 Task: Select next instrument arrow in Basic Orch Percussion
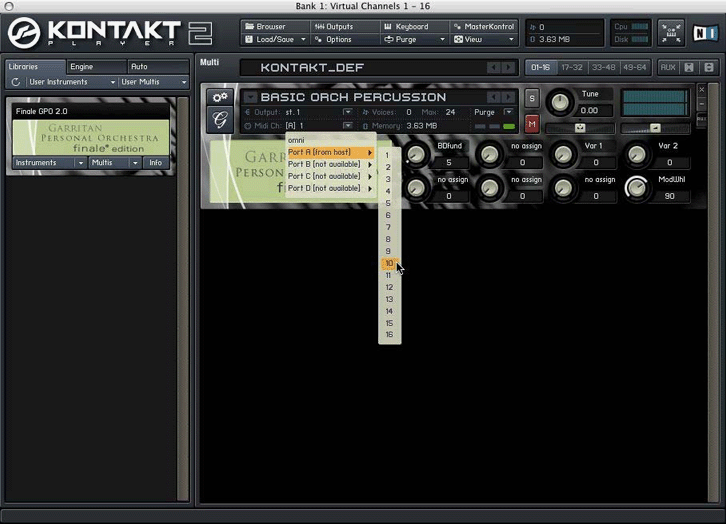pyautogui.click(x=509, y=97)
